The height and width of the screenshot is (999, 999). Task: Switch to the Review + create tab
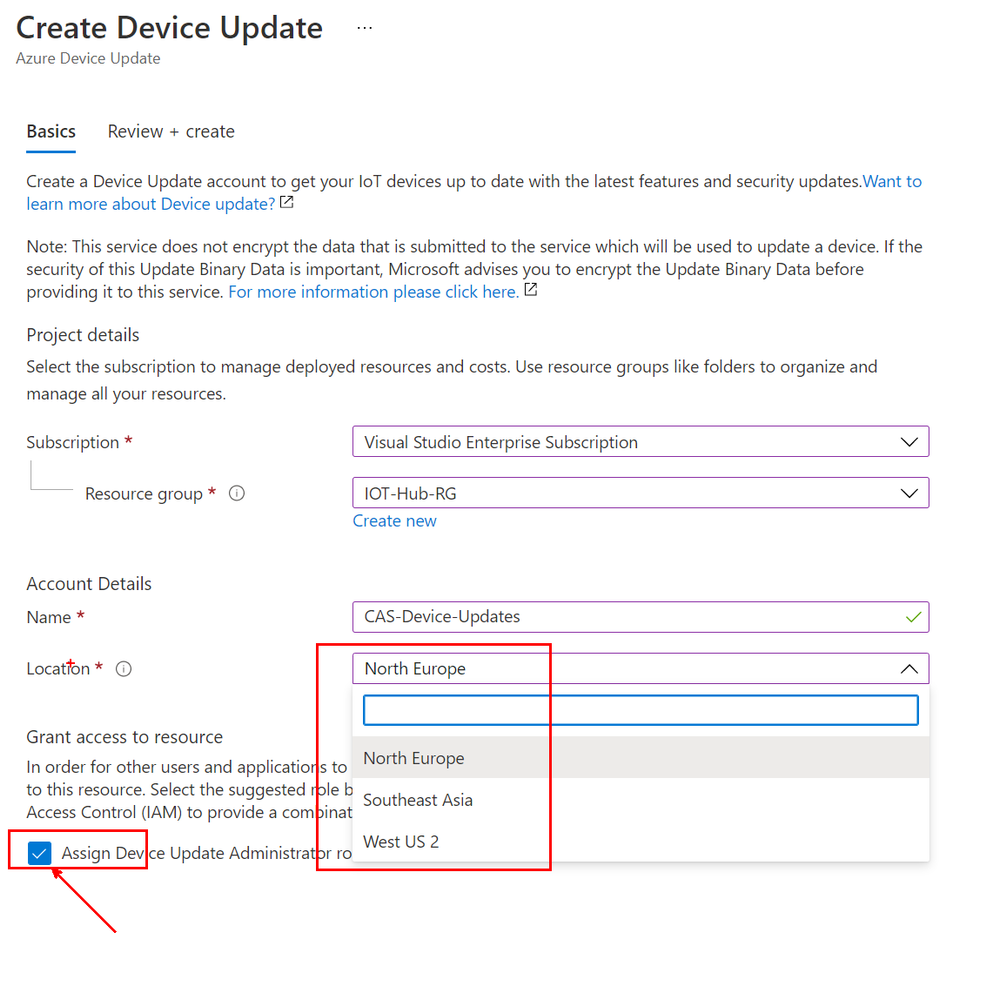(x=171, y=132)
